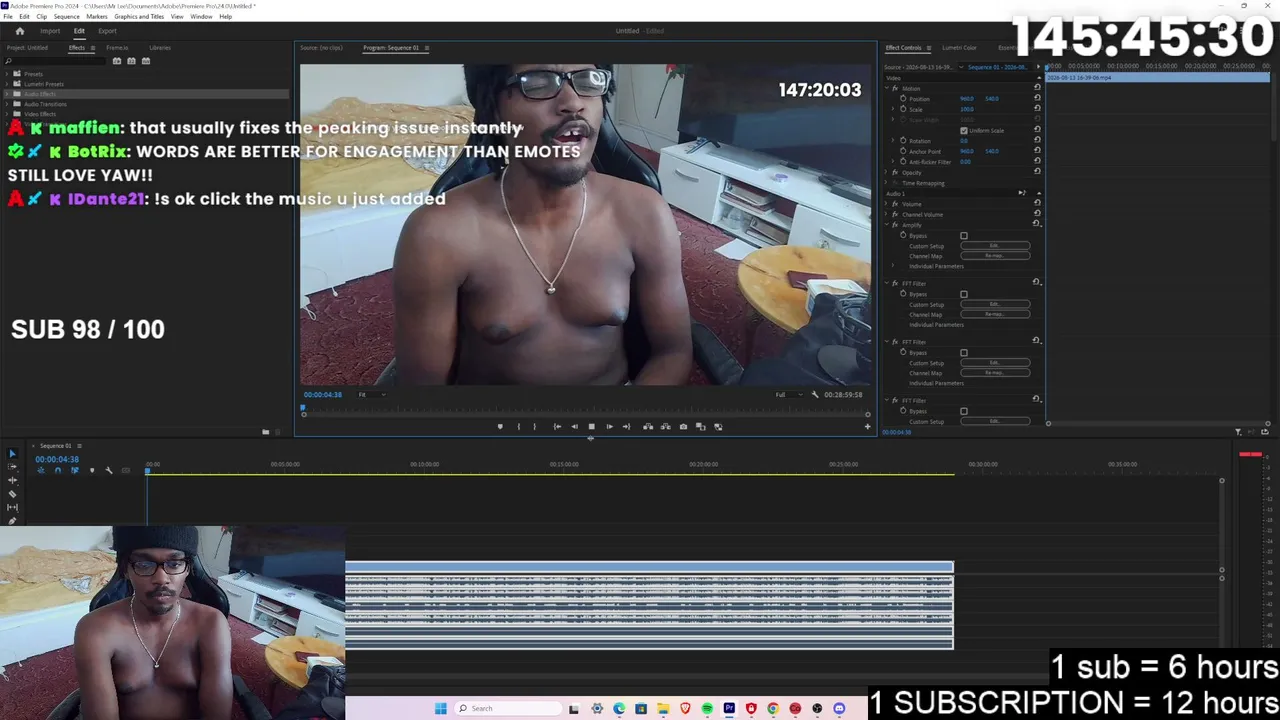Image resolution: width=1280 pixels, height=720 pixels.
Task: Open Program Monitor wrench settings
Action: tap(815, 395)
